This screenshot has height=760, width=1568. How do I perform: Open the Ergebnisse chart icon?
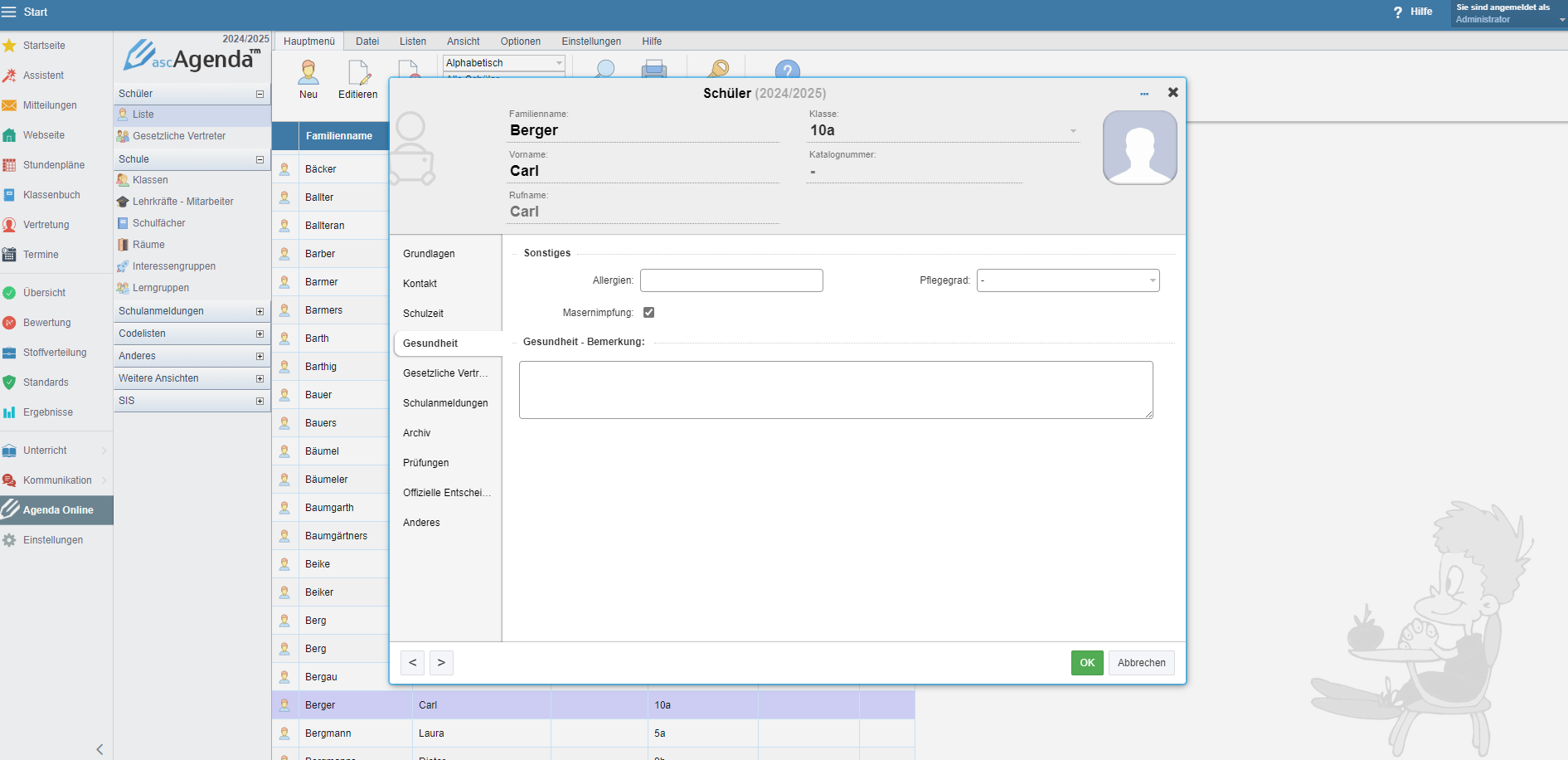pyautogui.click(x=9, y=412)
